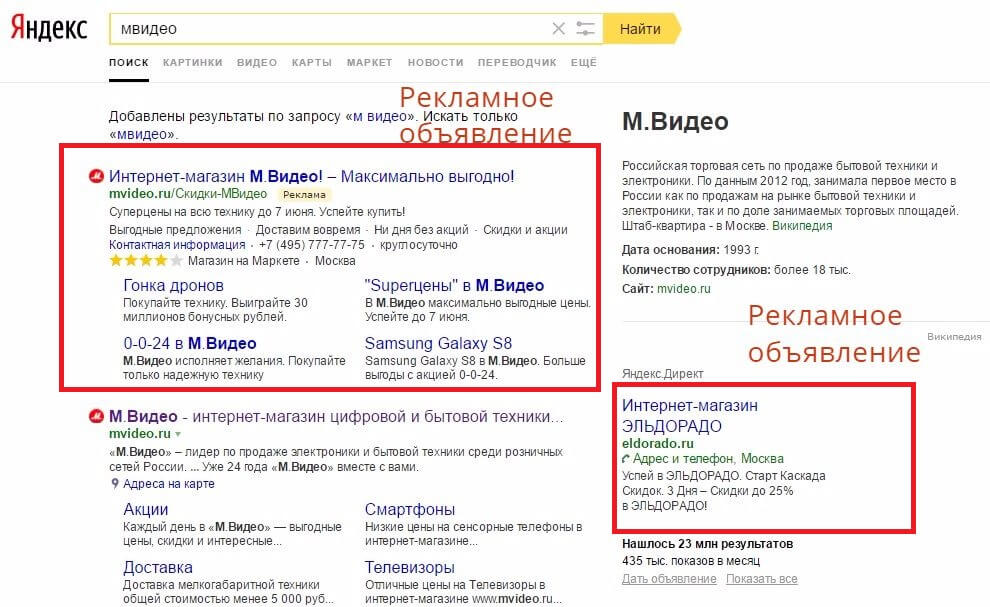Open the Новости tab

point(436,63)
